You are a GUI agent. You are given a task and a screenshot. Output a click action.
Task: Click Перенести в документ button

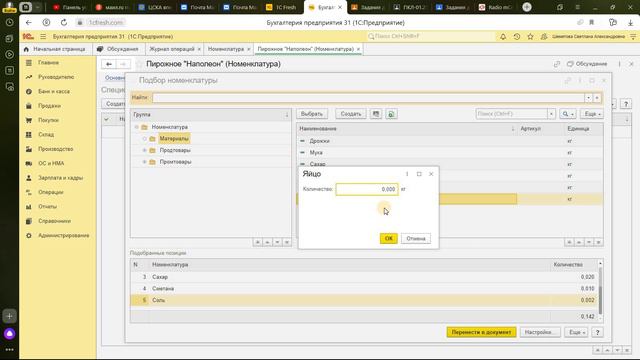click(481, 332)
